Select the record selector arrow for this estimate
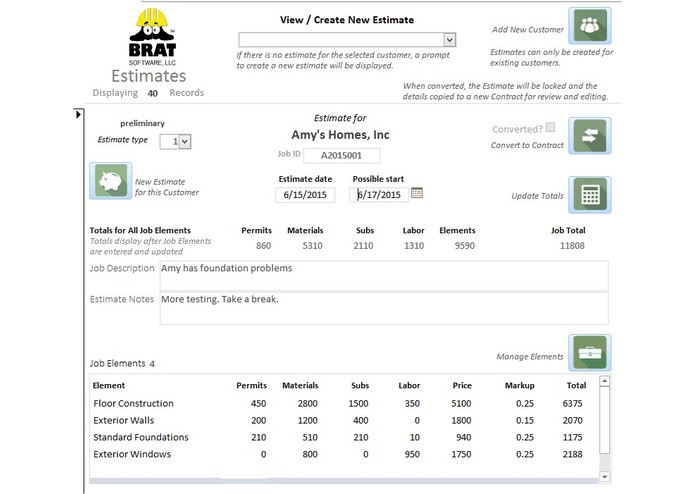 [x=78, y=114]
